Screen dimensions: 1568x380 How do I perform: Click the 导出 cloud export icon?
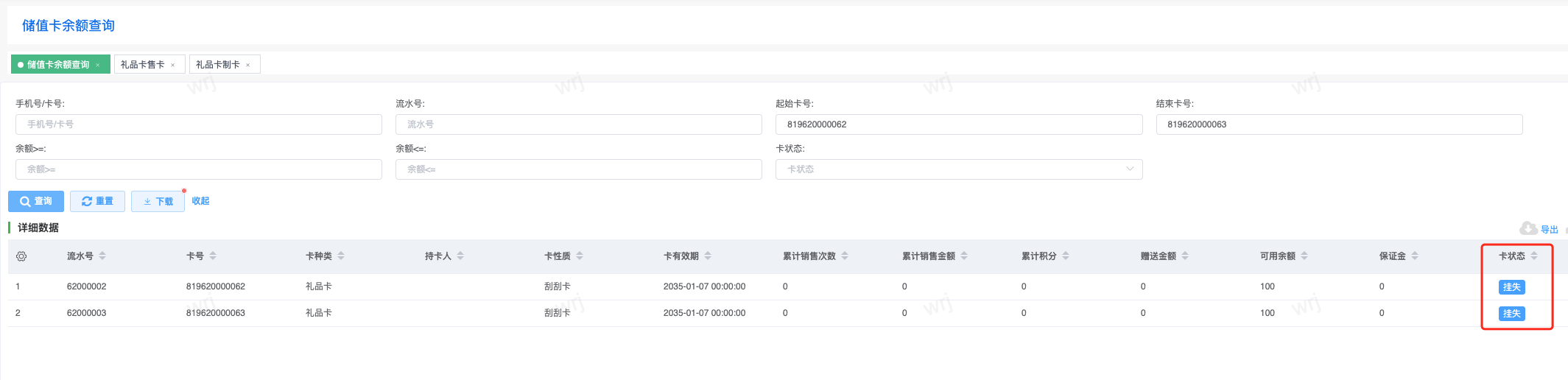(1528, 228)
